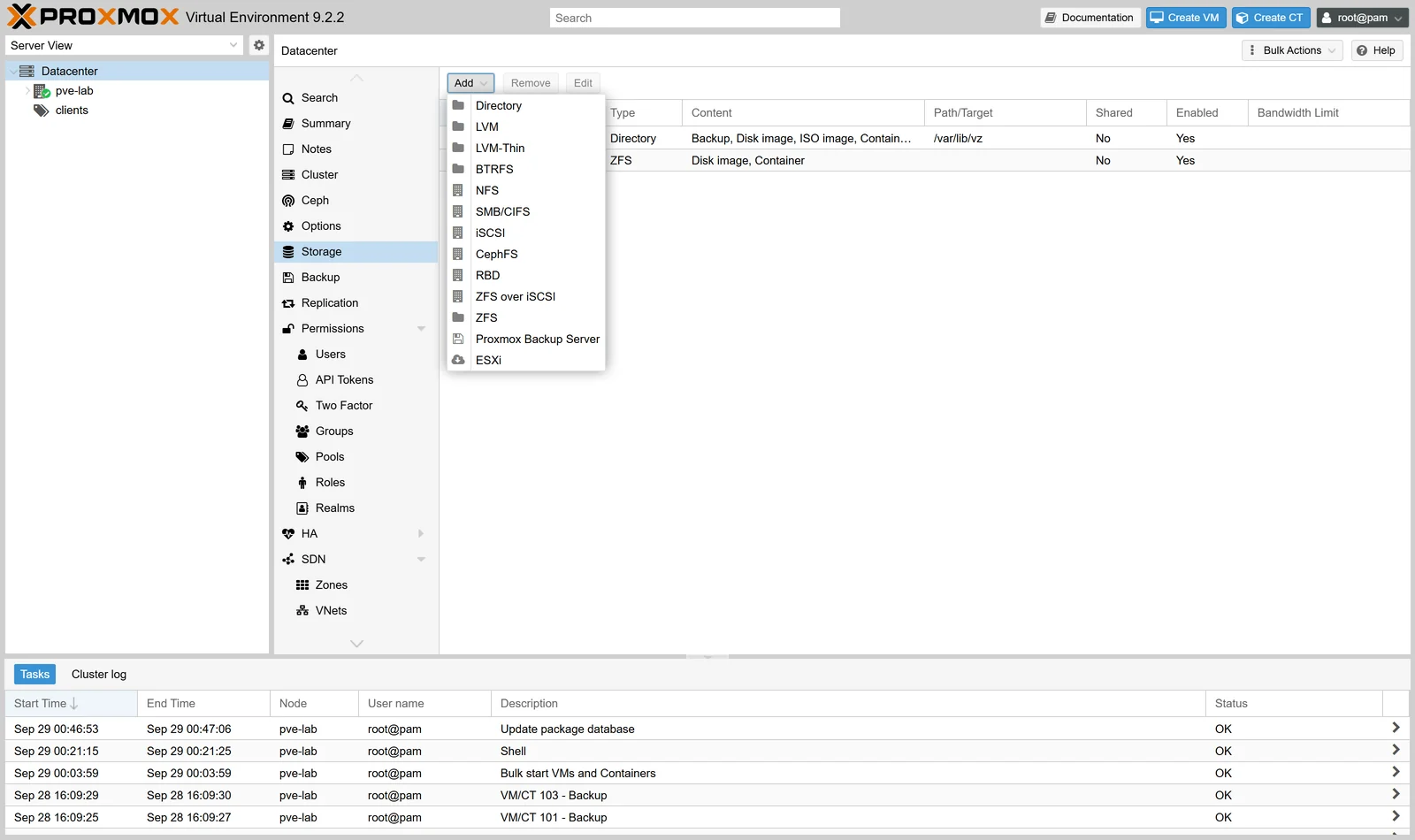Choose LVM-Thin from the Add menu
This screenshot has height=840, width=1415.
point(525,149)
